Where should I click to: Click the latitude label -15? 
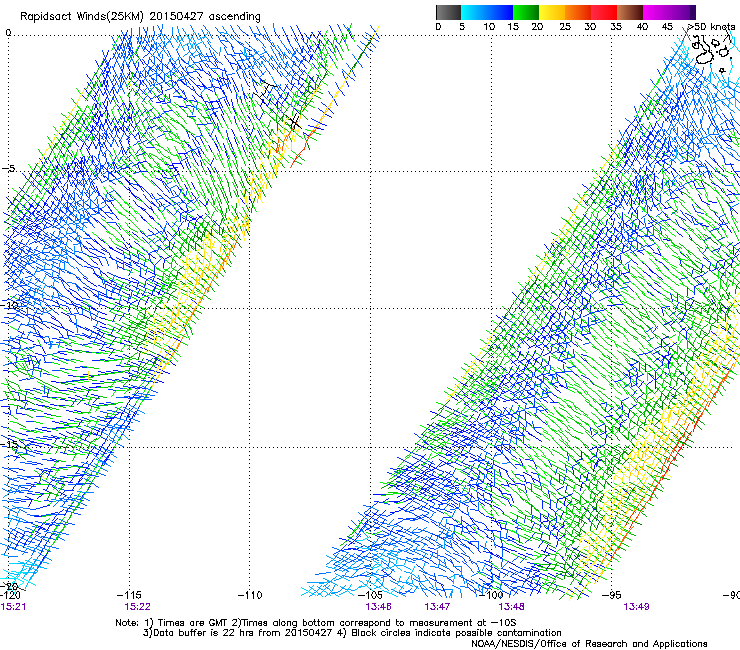[9, 445]
